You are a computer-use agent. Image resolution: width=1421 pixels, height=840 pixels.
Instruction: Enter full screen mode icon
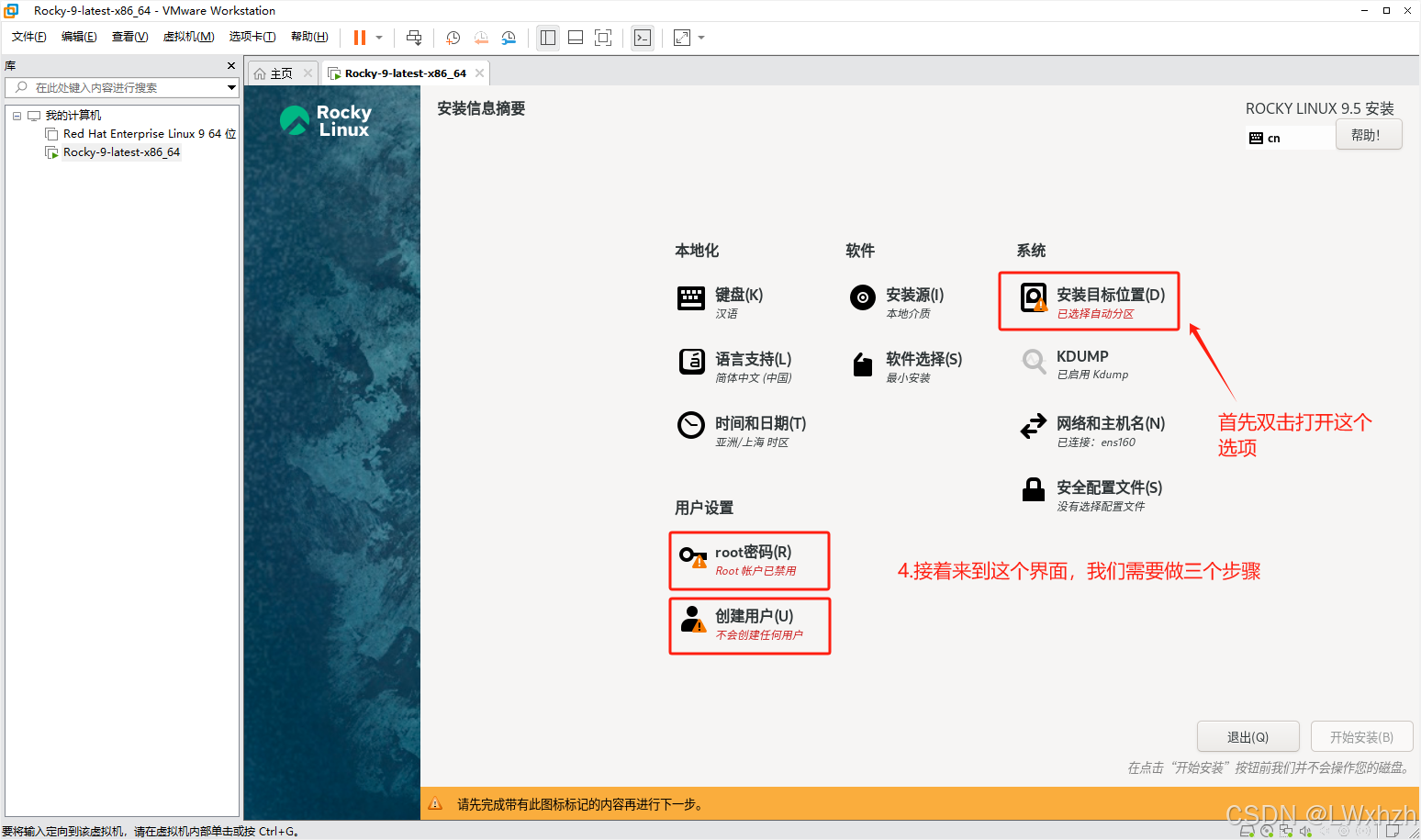pos(603,38)
